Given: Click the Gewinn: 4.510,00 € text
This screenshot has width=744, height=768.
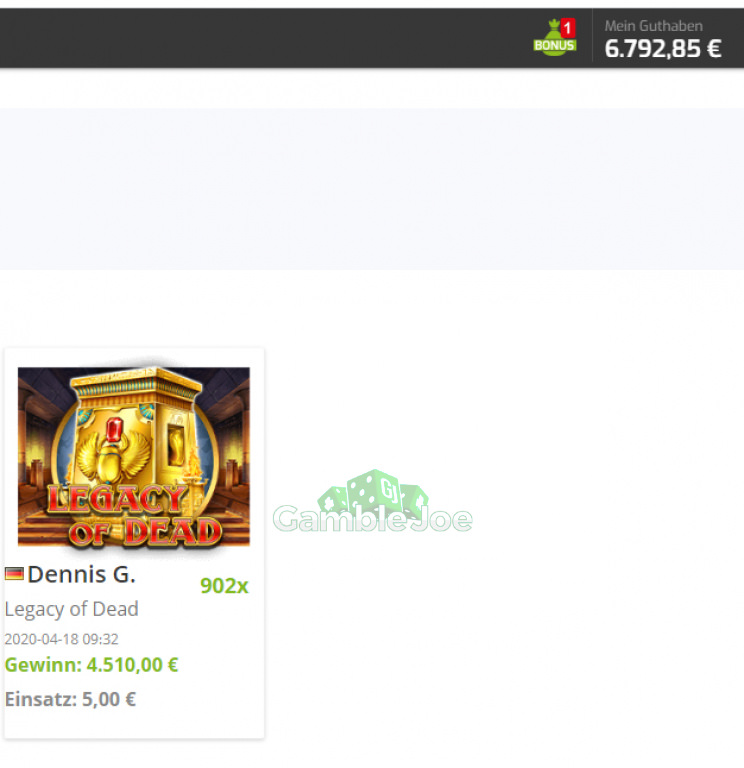Looking at the screenshot, I should click(x=92, y=665).
